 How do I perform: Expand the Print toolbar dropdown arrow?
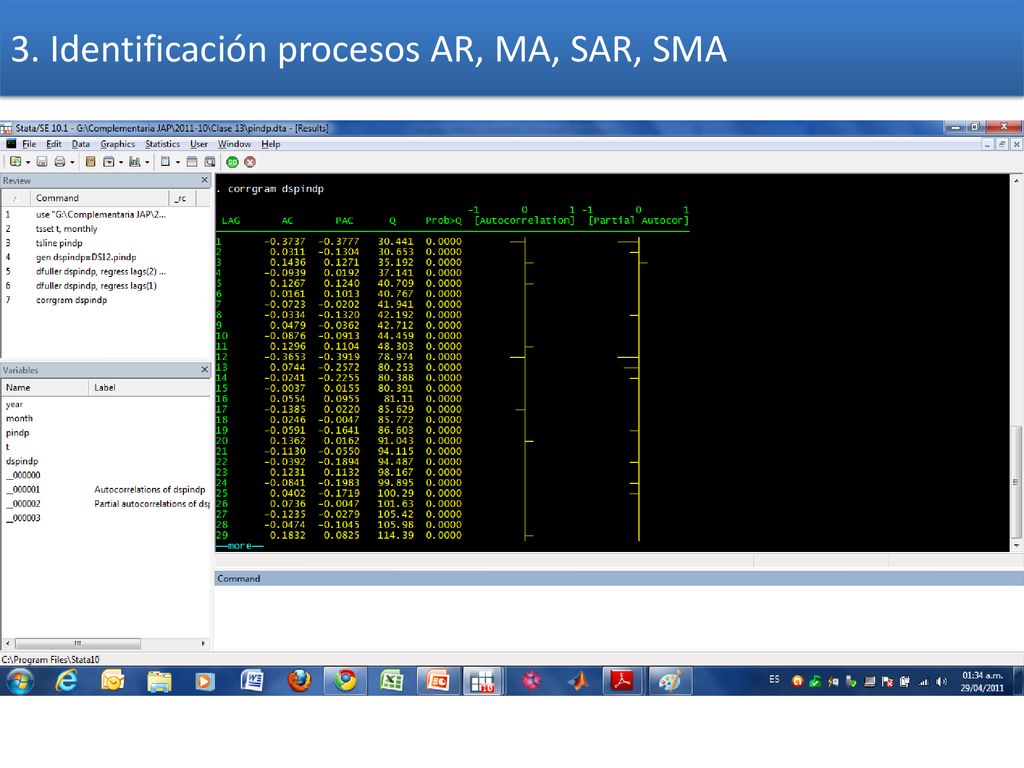coord(72,163)
